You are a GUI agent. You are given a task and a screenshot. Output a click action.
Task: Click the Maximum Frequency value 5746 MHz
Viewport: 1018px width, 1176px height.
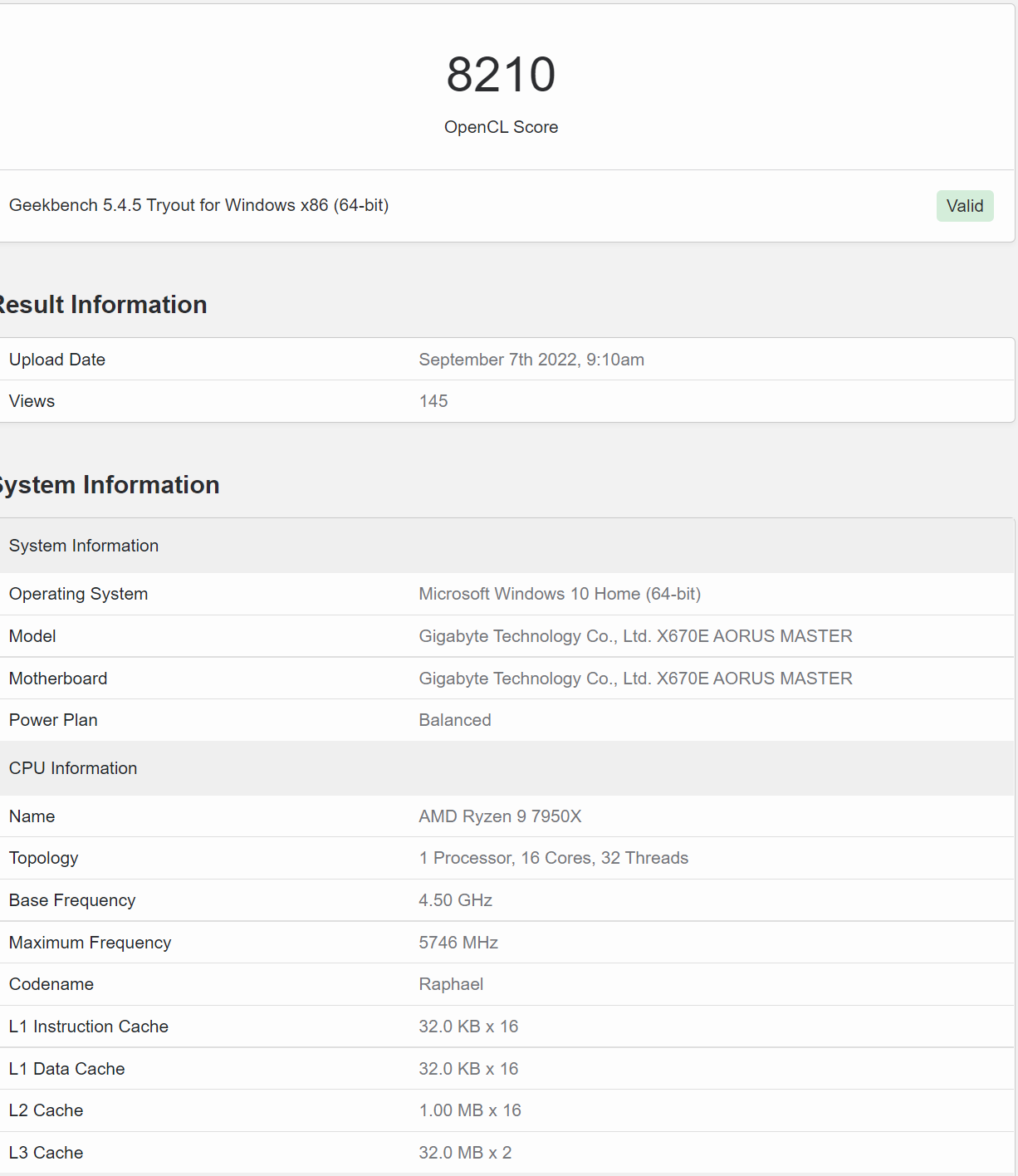458,943
